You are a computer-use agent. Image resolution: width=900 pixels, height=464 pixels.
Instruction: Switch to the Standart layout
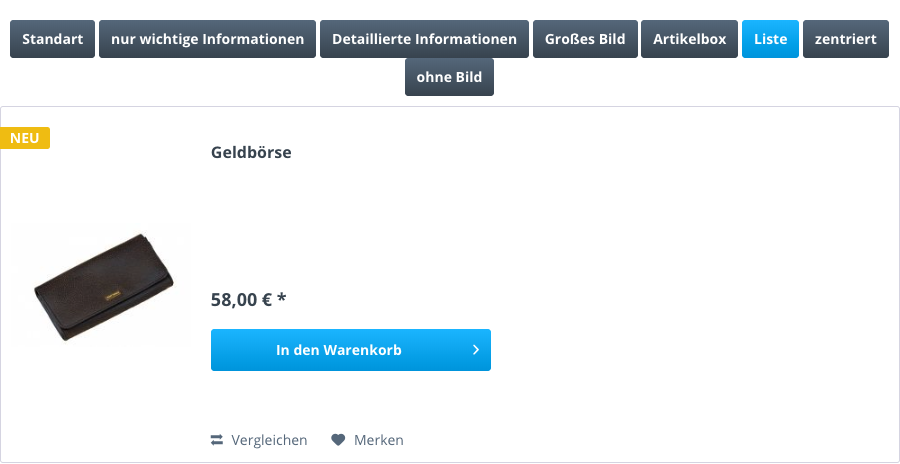click(x=53, y=39)
